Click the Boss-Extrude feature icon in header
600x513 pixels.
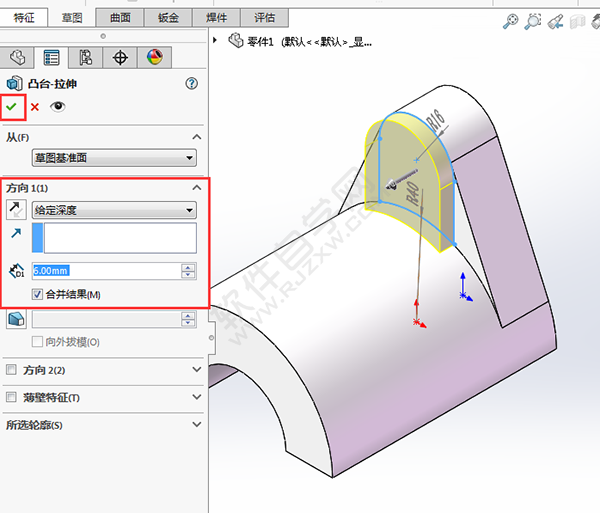(x=15, y=84)
